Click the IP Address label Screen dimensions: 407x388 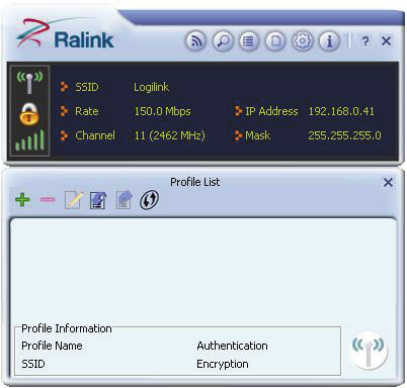coord(272,111)
